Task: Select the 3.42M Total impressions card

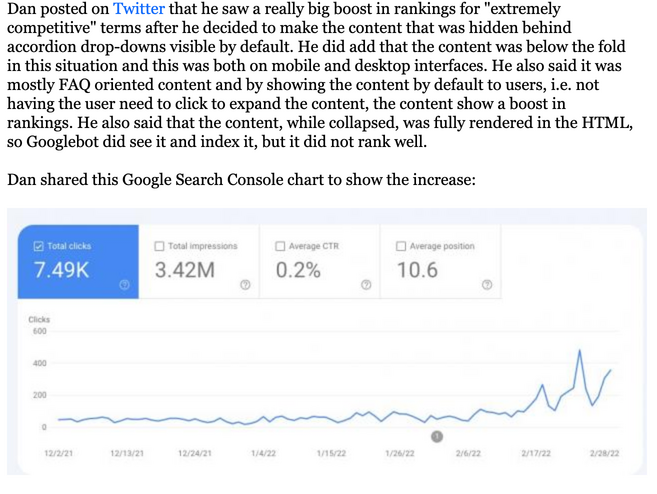Action: click(199, 261)
